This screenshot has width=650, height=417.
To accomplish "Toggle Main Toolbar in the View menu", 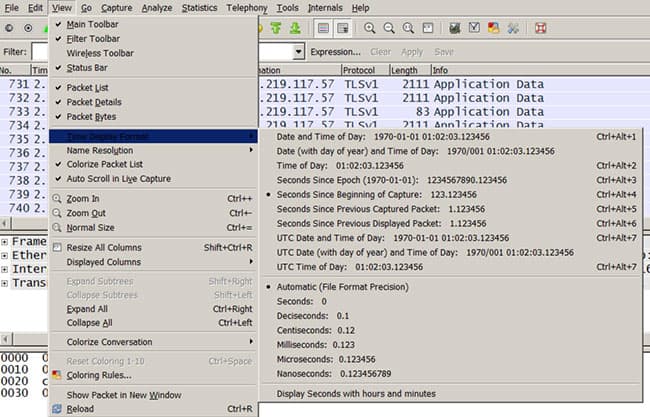I will coord(153,24).
